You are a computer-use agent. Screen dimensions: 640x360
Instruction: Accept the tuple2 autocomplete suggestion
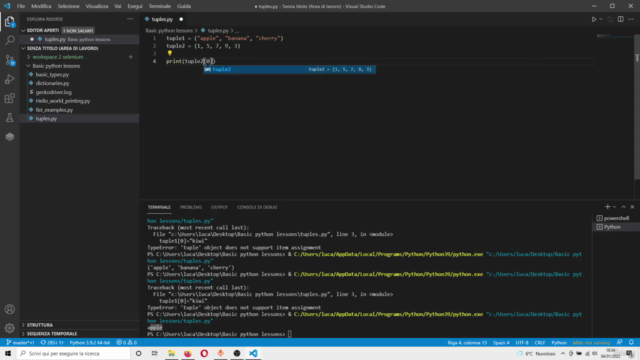[x=290, y=69]
